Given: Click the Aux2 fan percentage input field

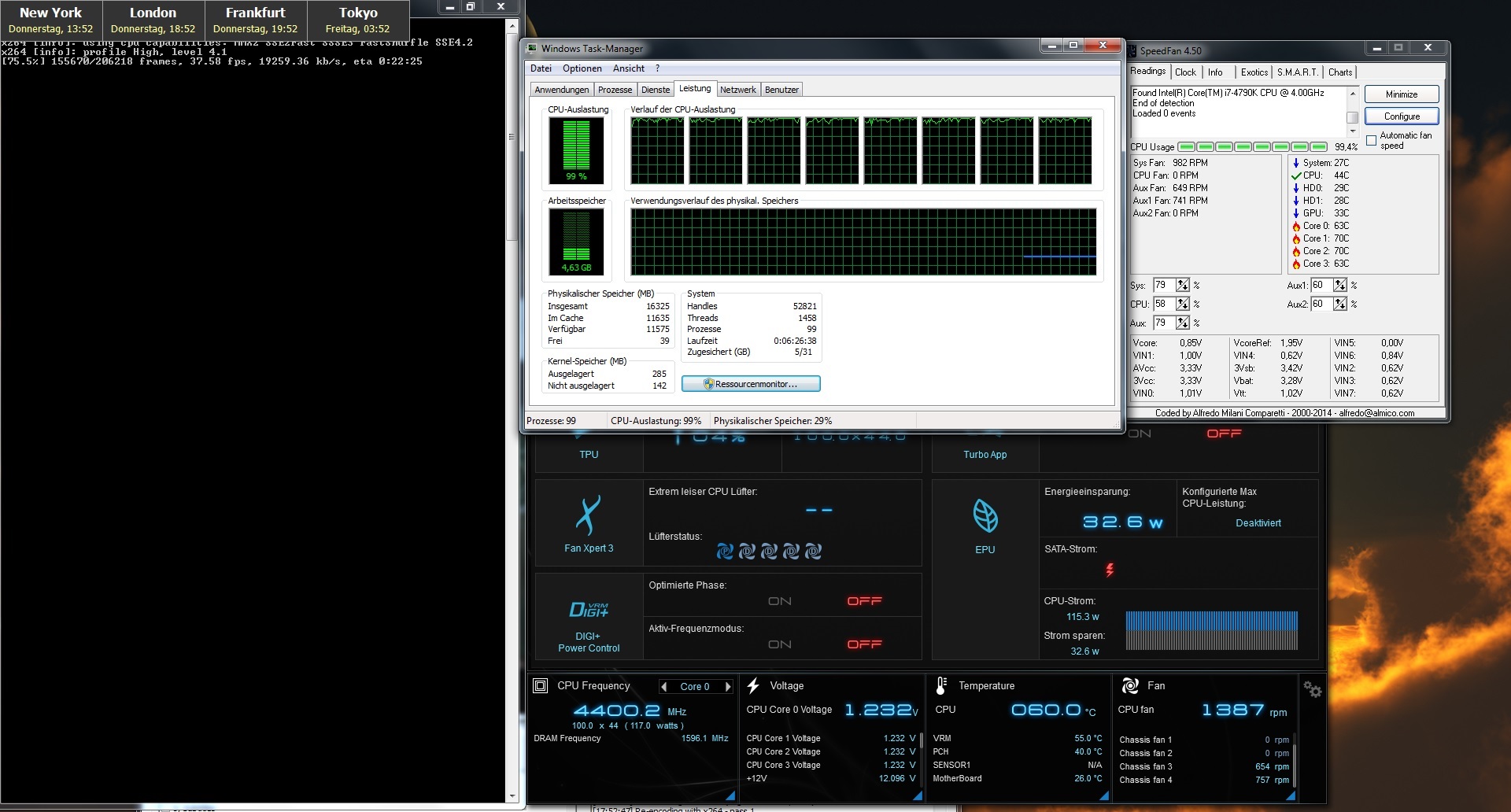Looking at the screenshot, I should 1321,304.
